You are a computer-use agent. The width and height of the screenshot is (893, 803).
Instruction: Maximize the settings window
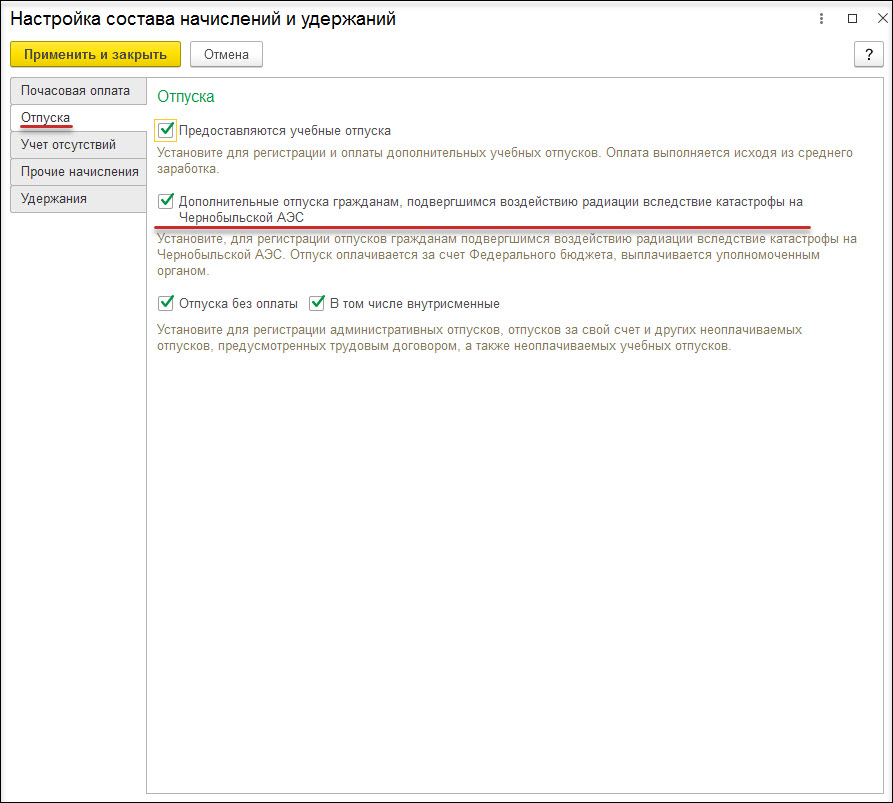[853, 18]
